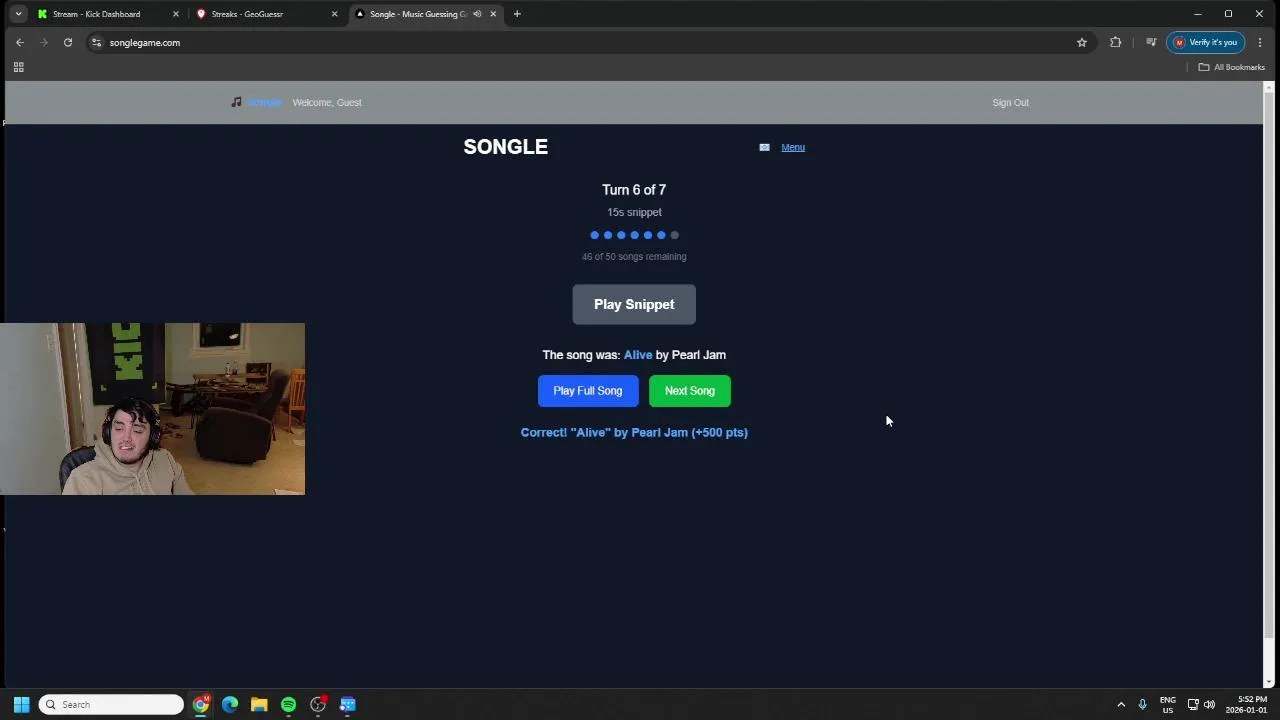
Task: Open Microsoft Edge from the taskbar
Action: pyautogui.click(x=230, y=704)
